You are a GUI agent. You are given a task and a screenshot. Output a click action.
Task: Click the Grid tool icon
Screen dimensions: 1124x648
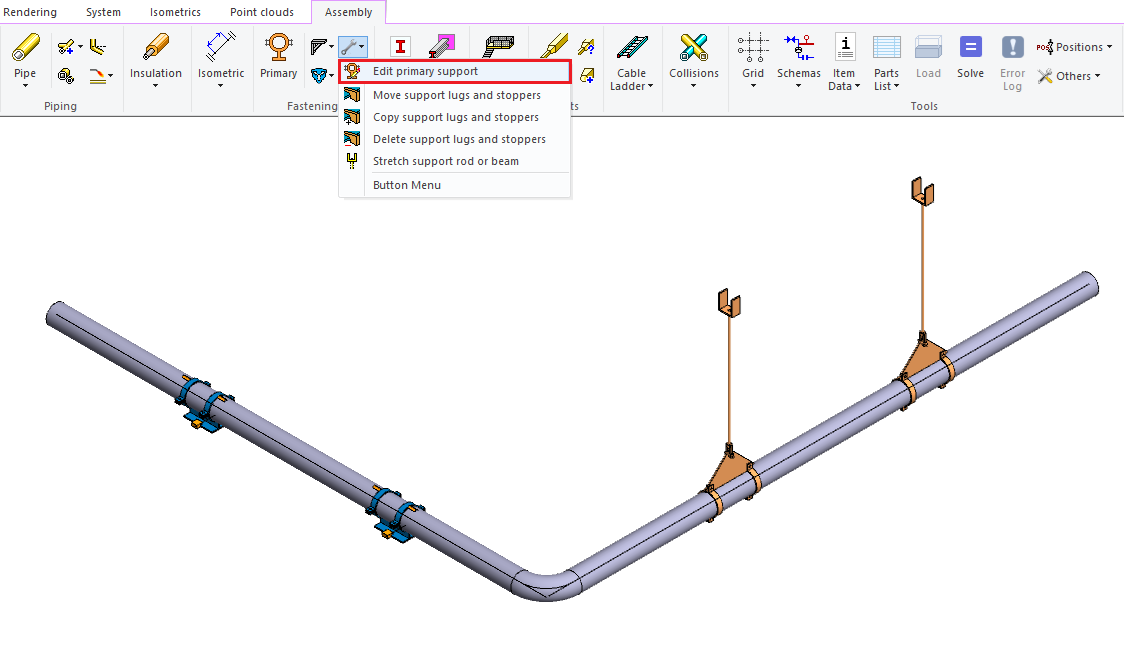tap(753, 48)
